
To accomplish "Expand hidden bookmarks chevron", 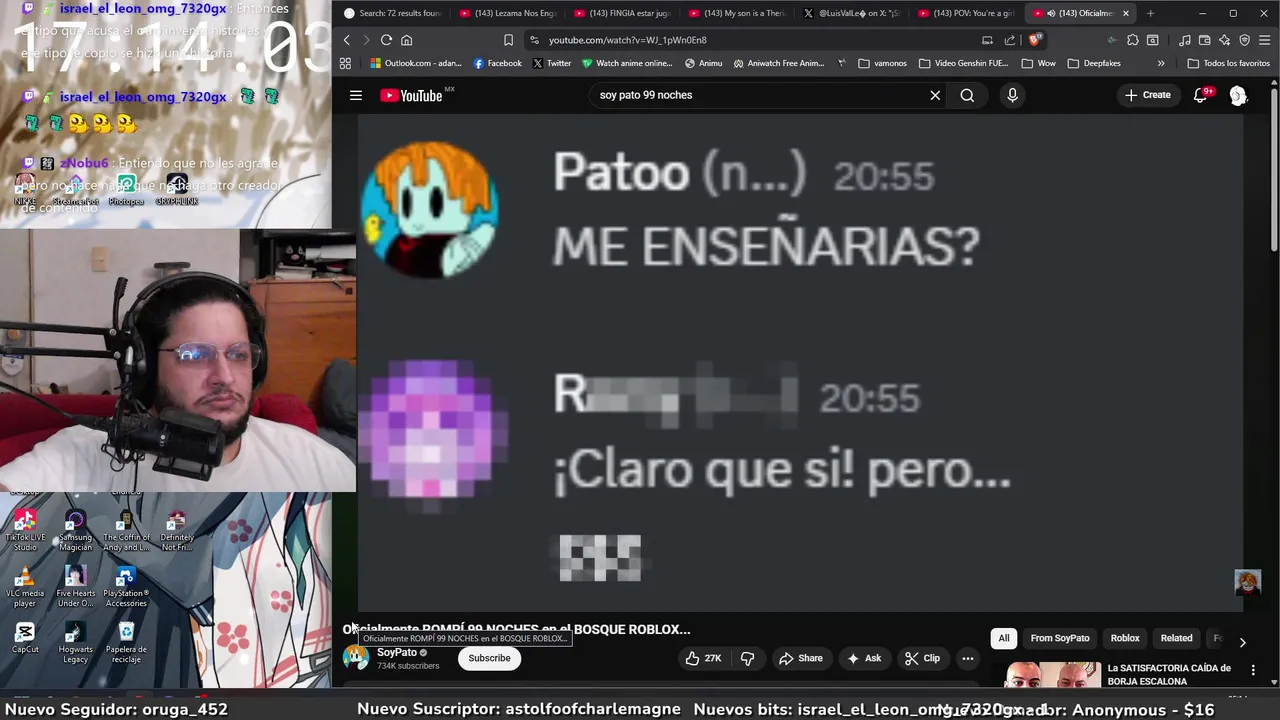I will point(1160,63).
